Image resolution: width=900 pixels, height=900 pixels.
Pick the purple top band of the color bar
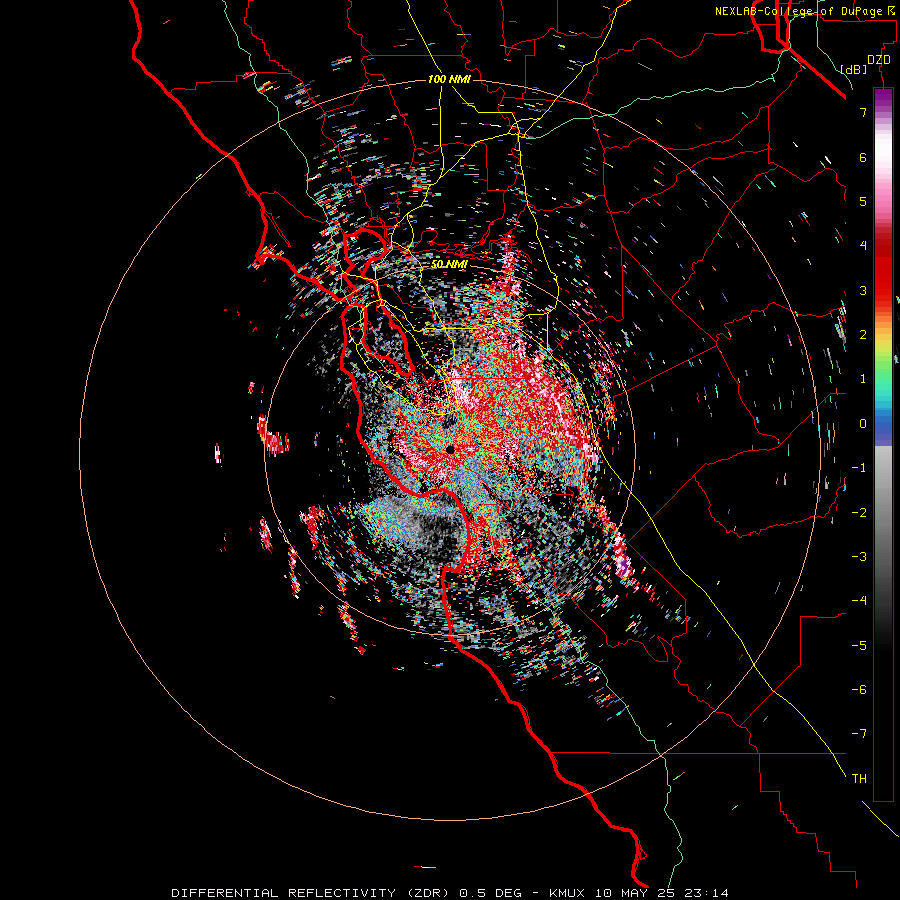(883, 98)
